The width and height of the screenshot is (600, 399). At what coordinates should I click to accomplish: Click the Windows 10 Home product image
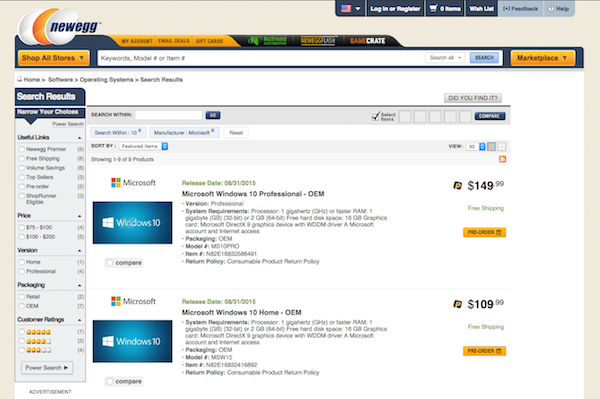click(x=132, y=341)
